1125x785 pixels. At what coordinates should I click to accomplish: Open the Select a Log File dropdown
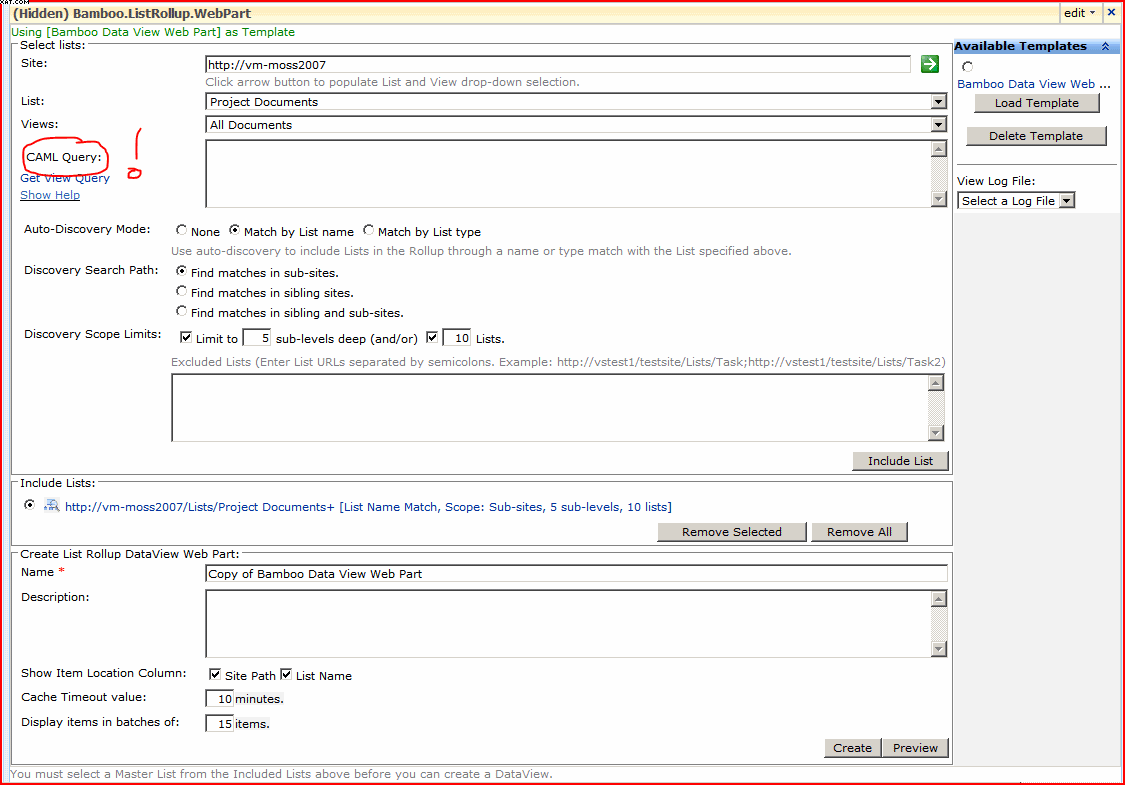click(x=1066, y=201)
